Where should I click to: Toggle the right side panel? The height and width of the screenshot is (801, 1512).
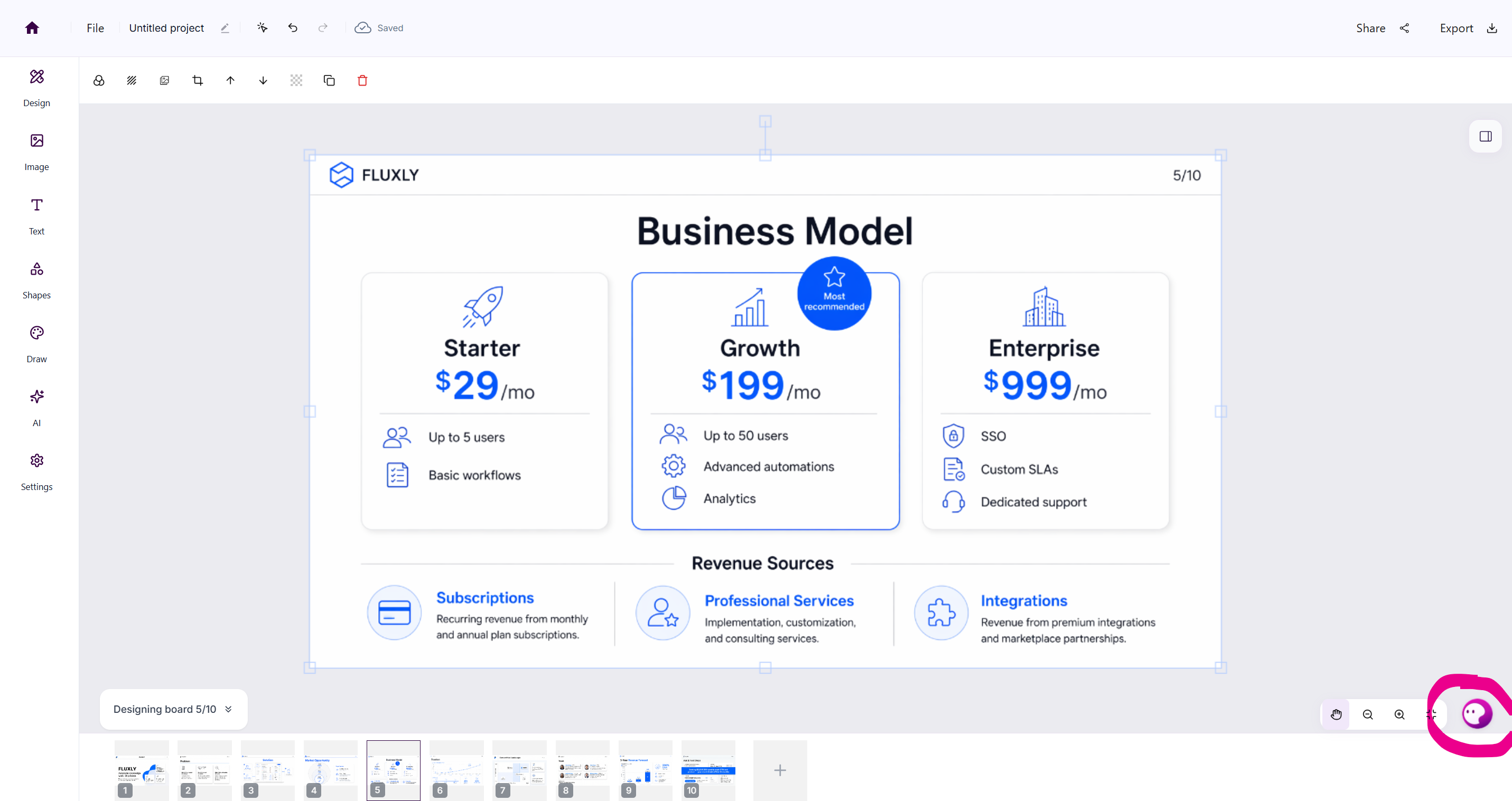coord(1486,137)
